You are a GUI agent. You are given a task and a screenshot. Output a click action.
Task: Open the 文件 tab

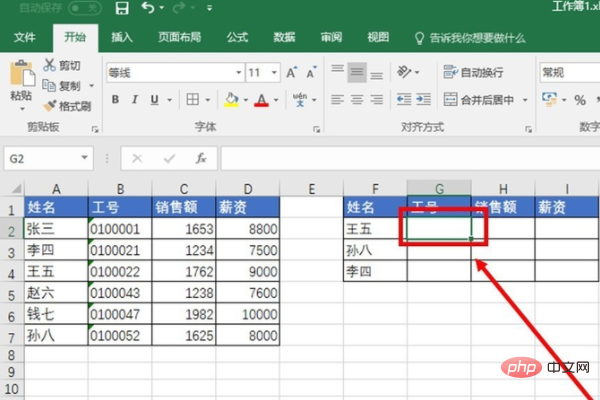25,37
